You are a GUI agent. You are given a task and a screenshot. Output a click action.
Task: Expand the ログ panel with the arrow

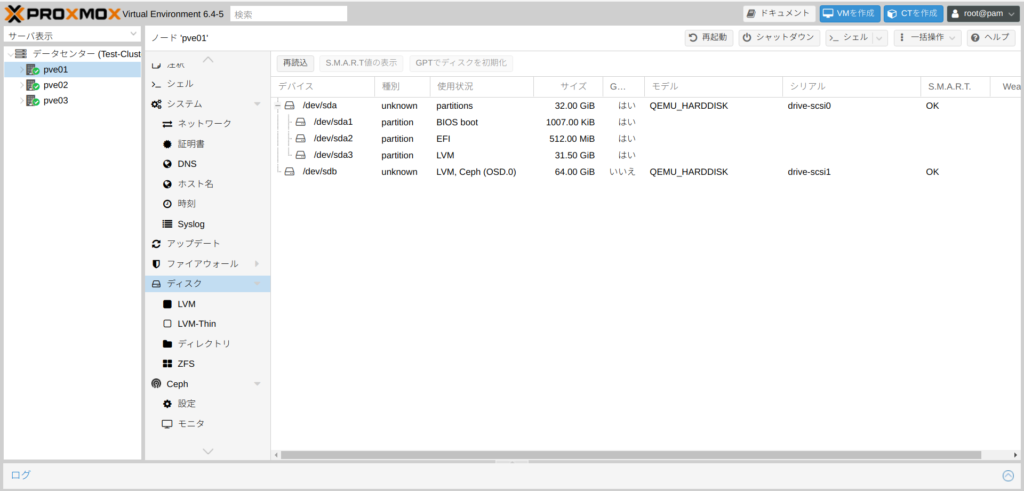pos(1008,475)
